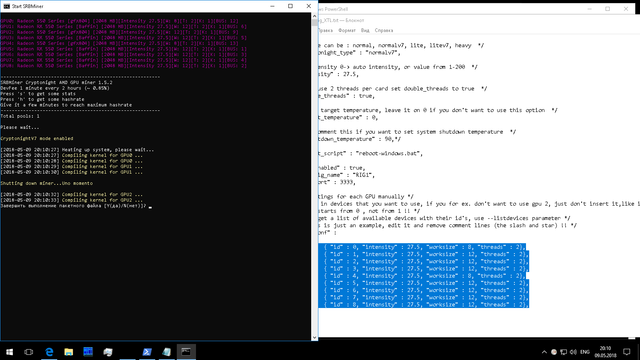Open the volume control tray icon
This screenshot has width=640, height=360.
coord(573,352)
